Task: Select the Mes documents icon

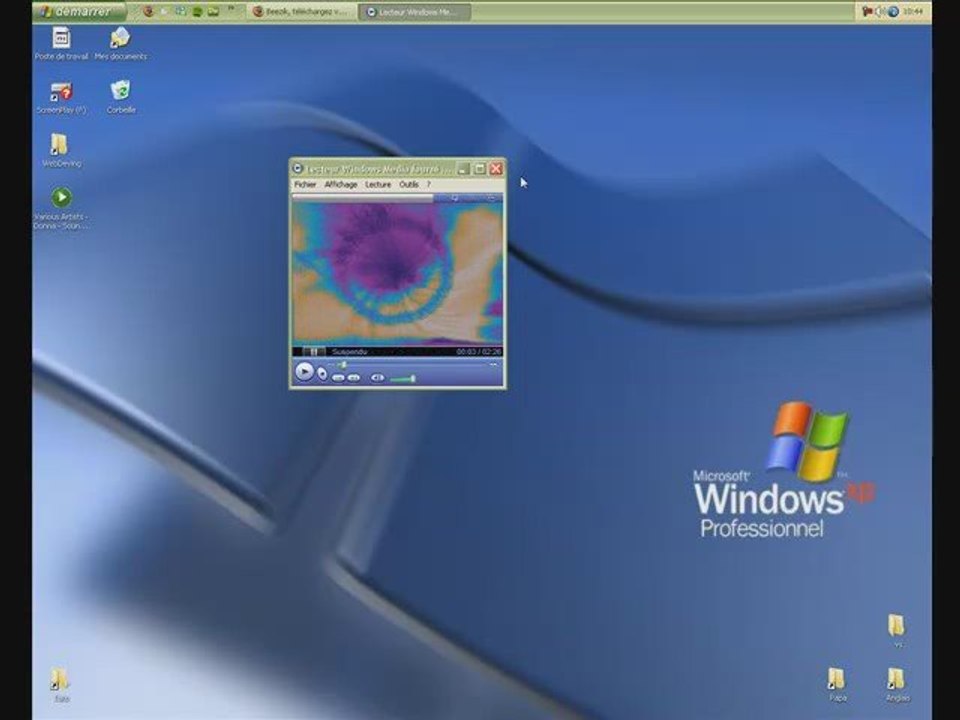Action: coord(121,44)
